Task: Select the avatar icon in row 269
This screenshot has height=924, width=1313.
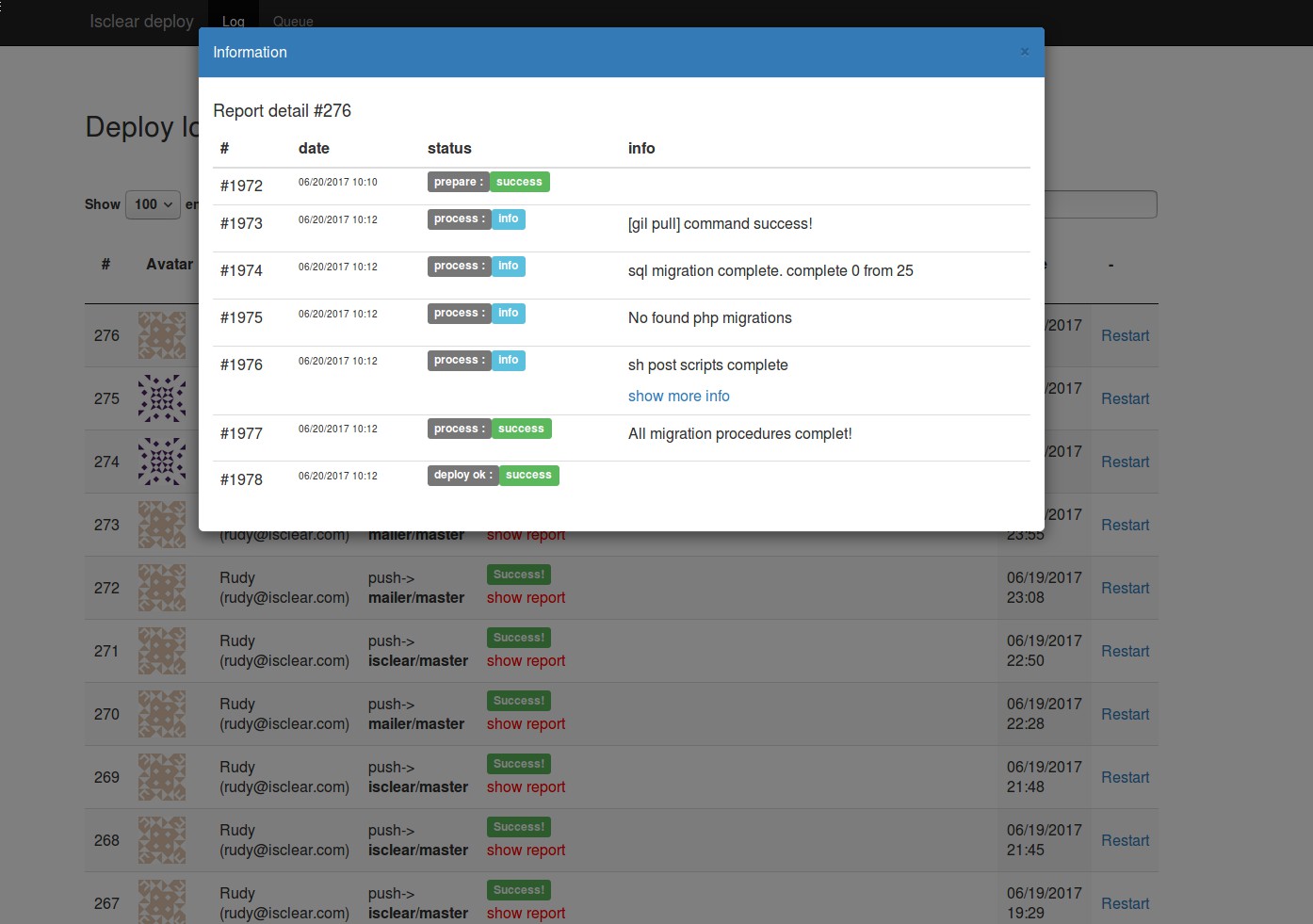Action: click(162, 777)
